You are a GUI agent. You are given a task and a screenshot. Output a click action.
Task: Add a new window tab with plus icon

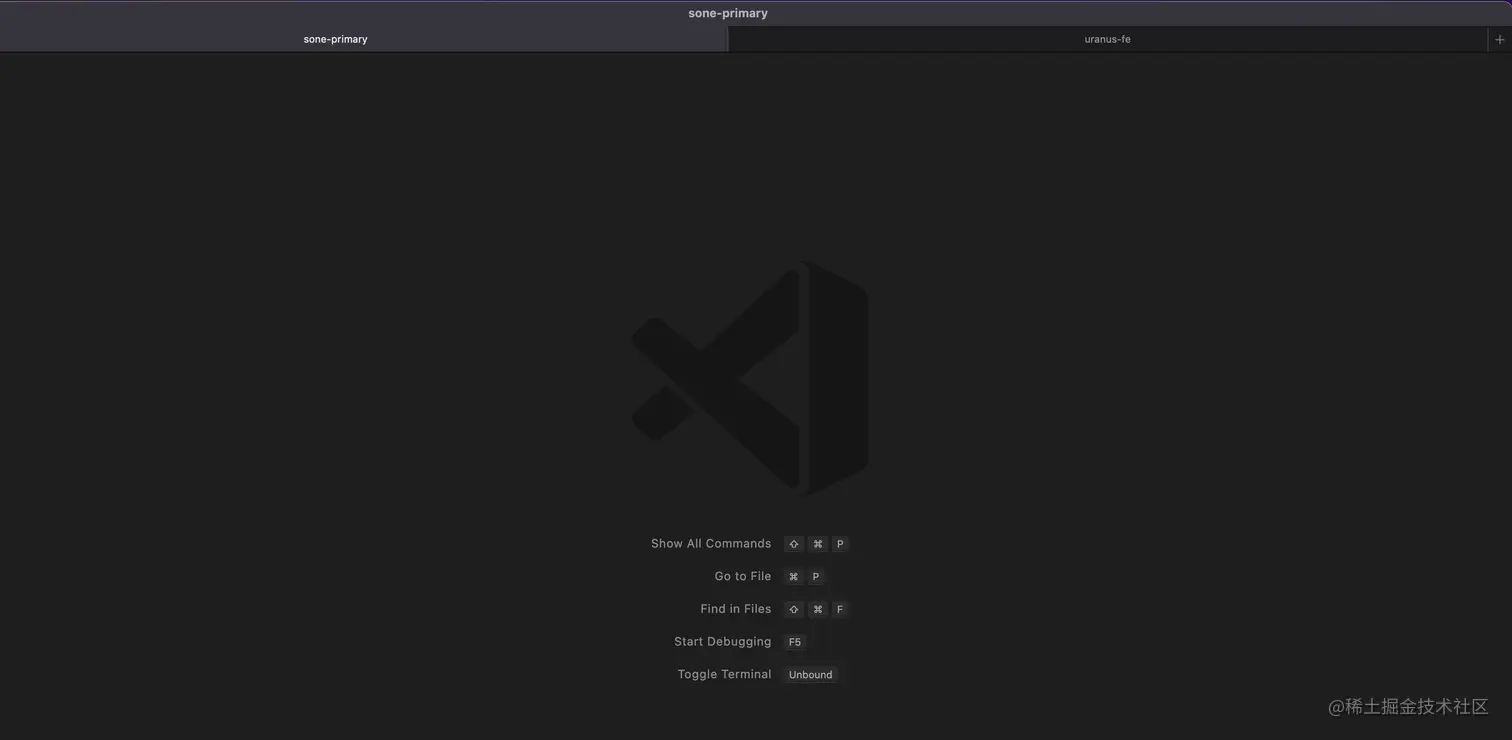(x=1499, y=39)
